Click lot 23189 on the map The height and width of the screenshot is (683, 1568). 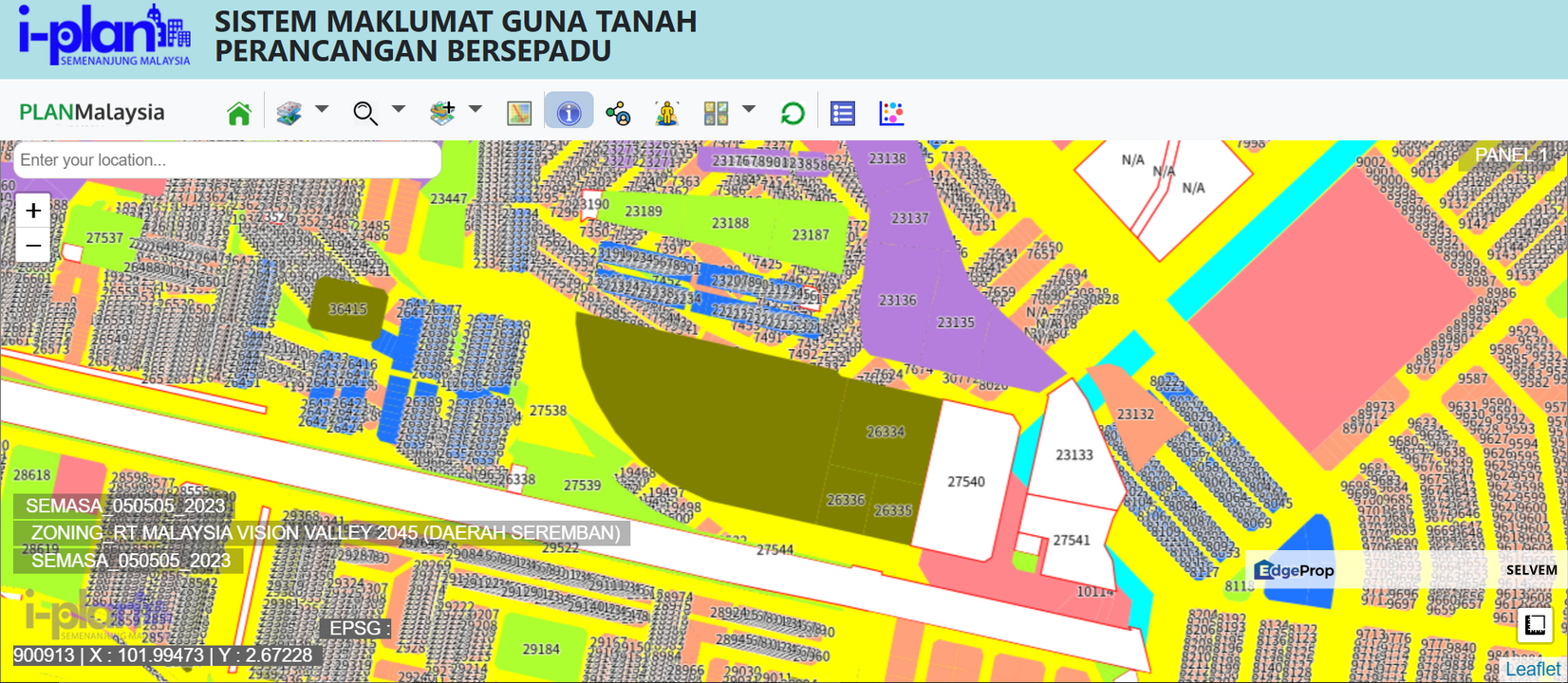click(x=644, y=211)
